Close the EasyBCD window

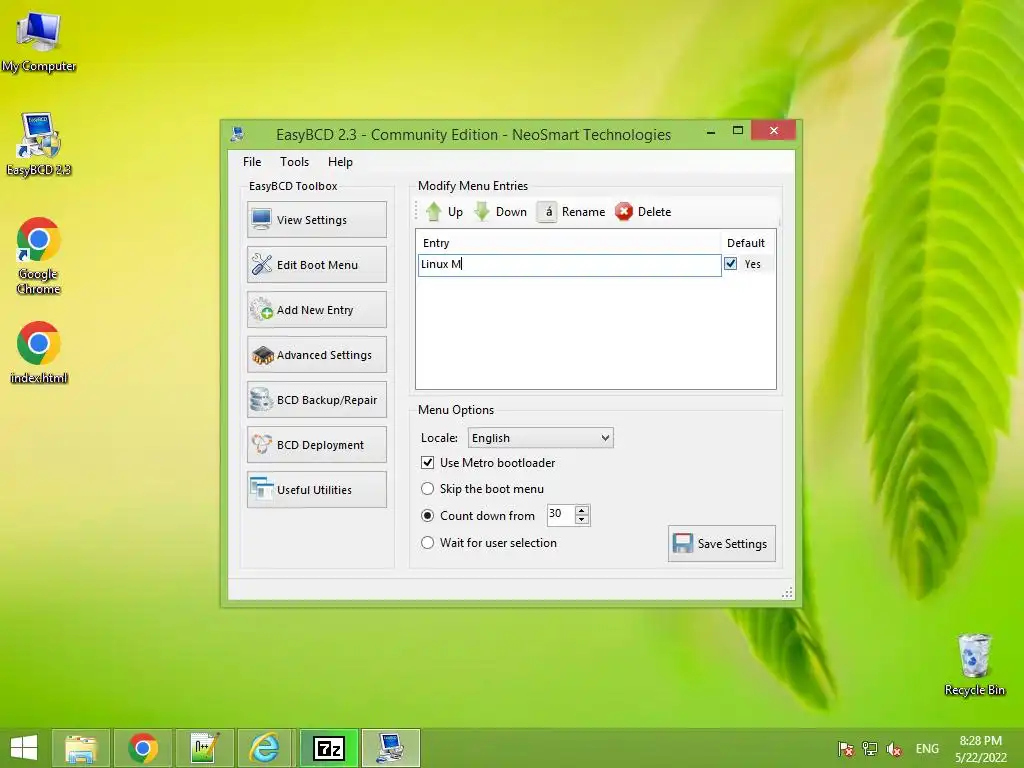[x=773, y=131]
